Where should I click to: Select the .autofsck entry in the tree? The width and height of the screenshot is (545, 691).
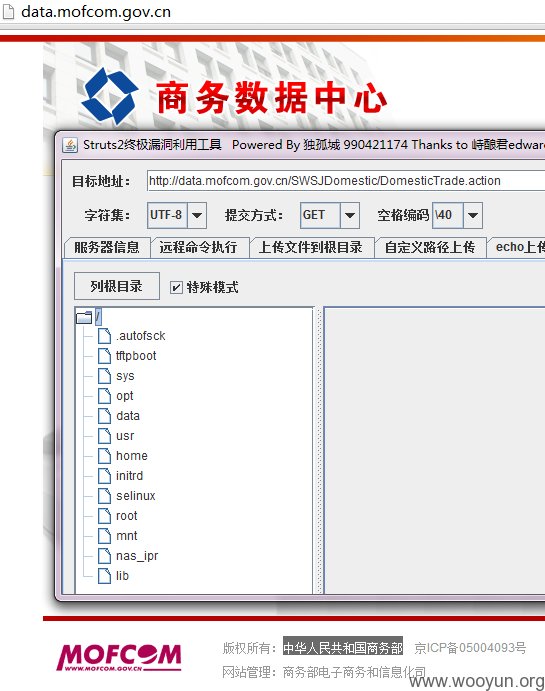coord(141,336)
